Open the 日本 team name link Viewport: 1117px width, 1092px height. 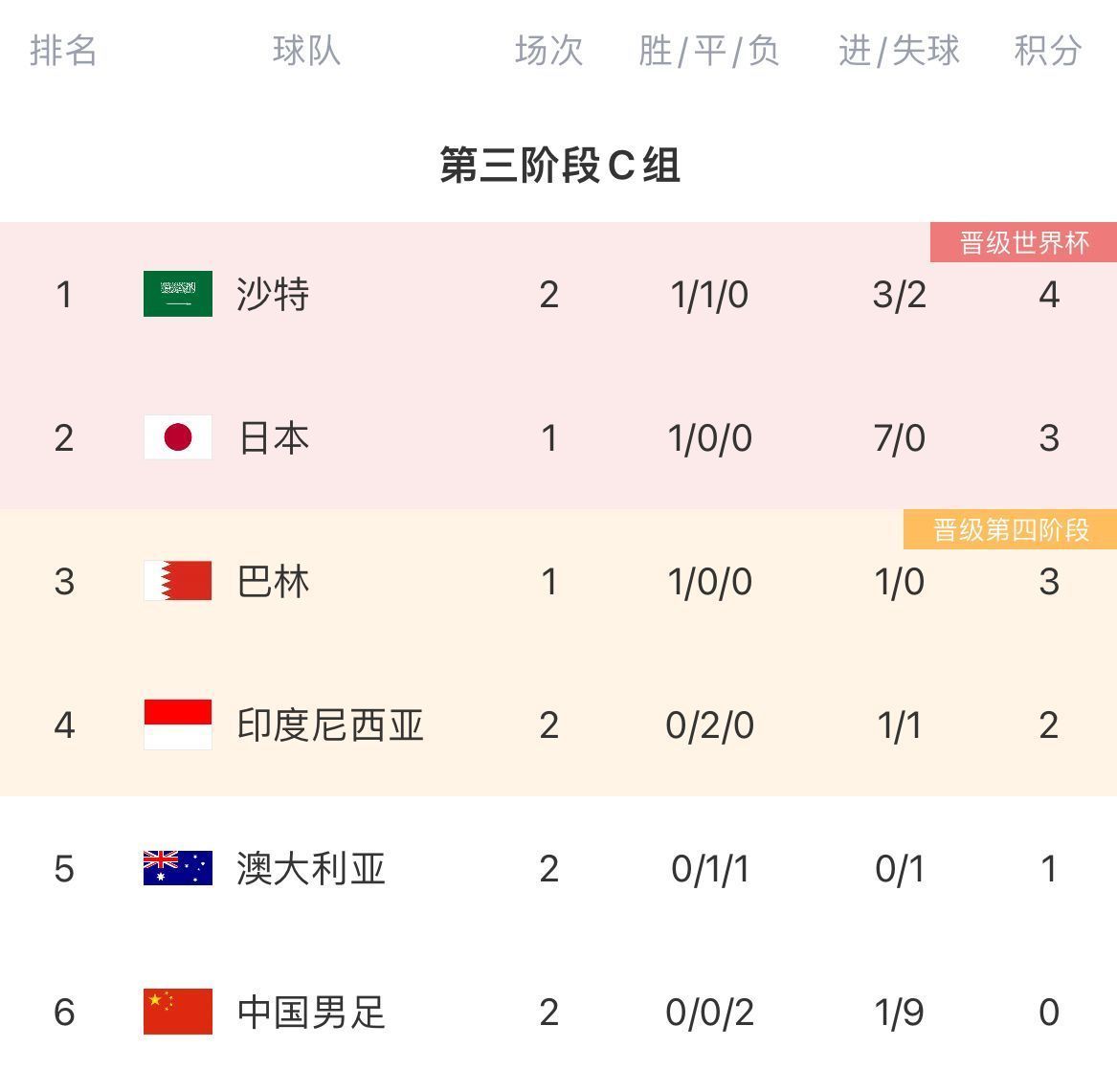pos(274,437)
